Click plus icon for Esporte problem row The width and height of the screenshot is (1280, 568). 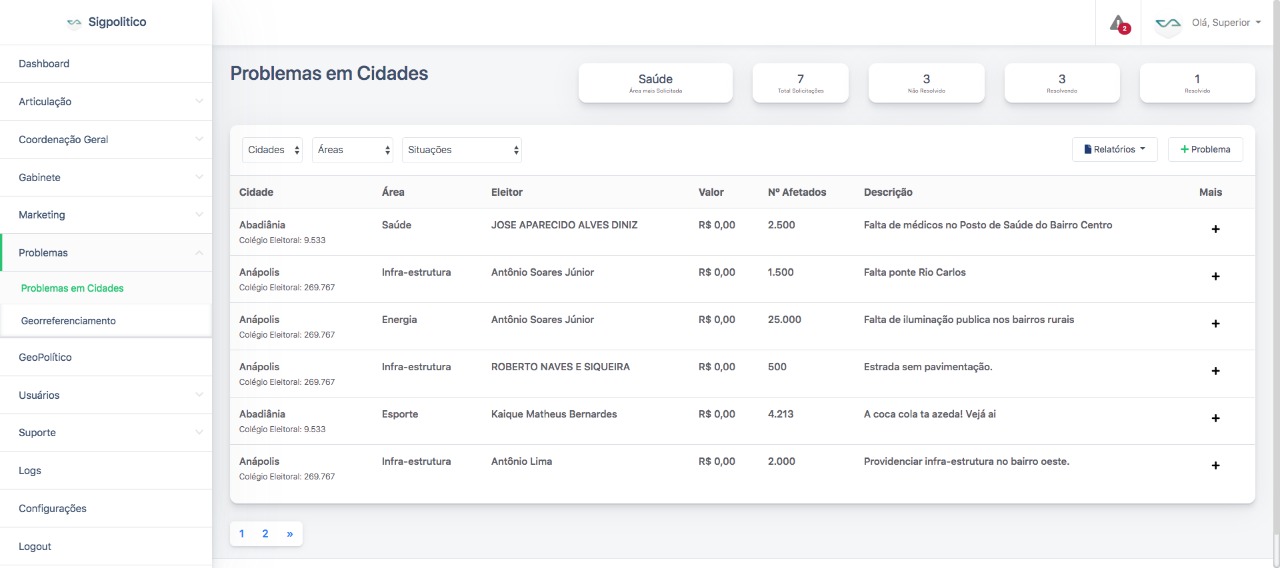point(1215,418)
